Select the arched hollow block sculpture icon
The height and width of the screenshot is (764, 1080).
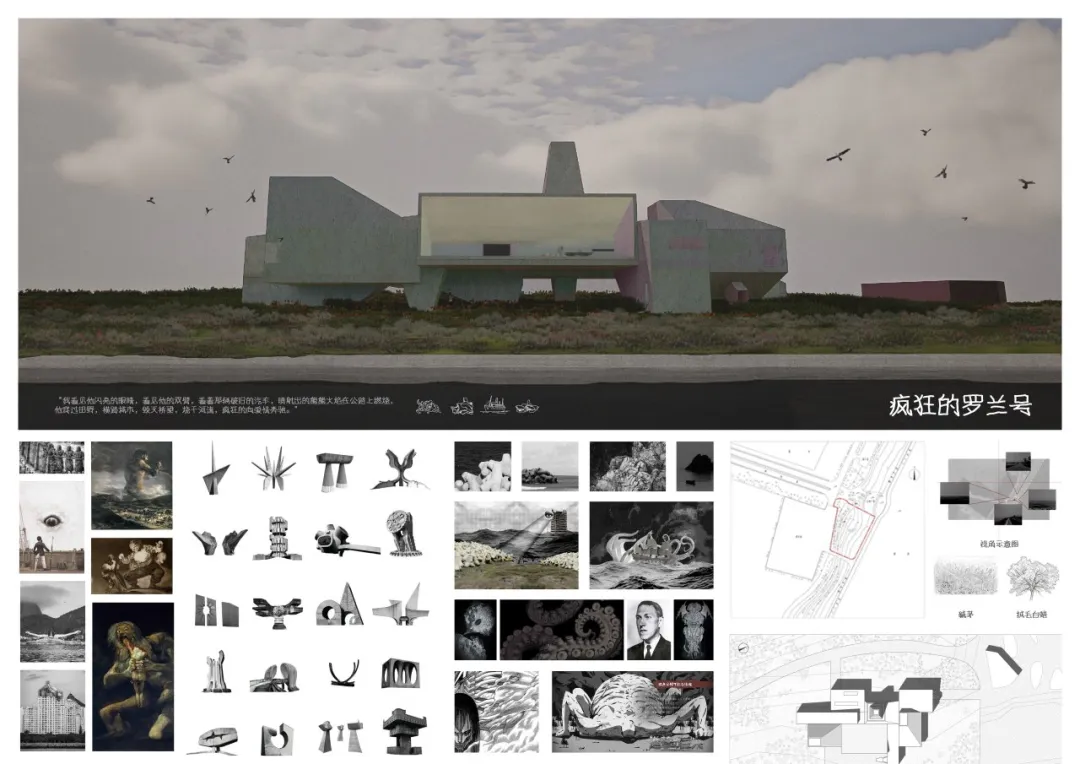click(400, 673)
